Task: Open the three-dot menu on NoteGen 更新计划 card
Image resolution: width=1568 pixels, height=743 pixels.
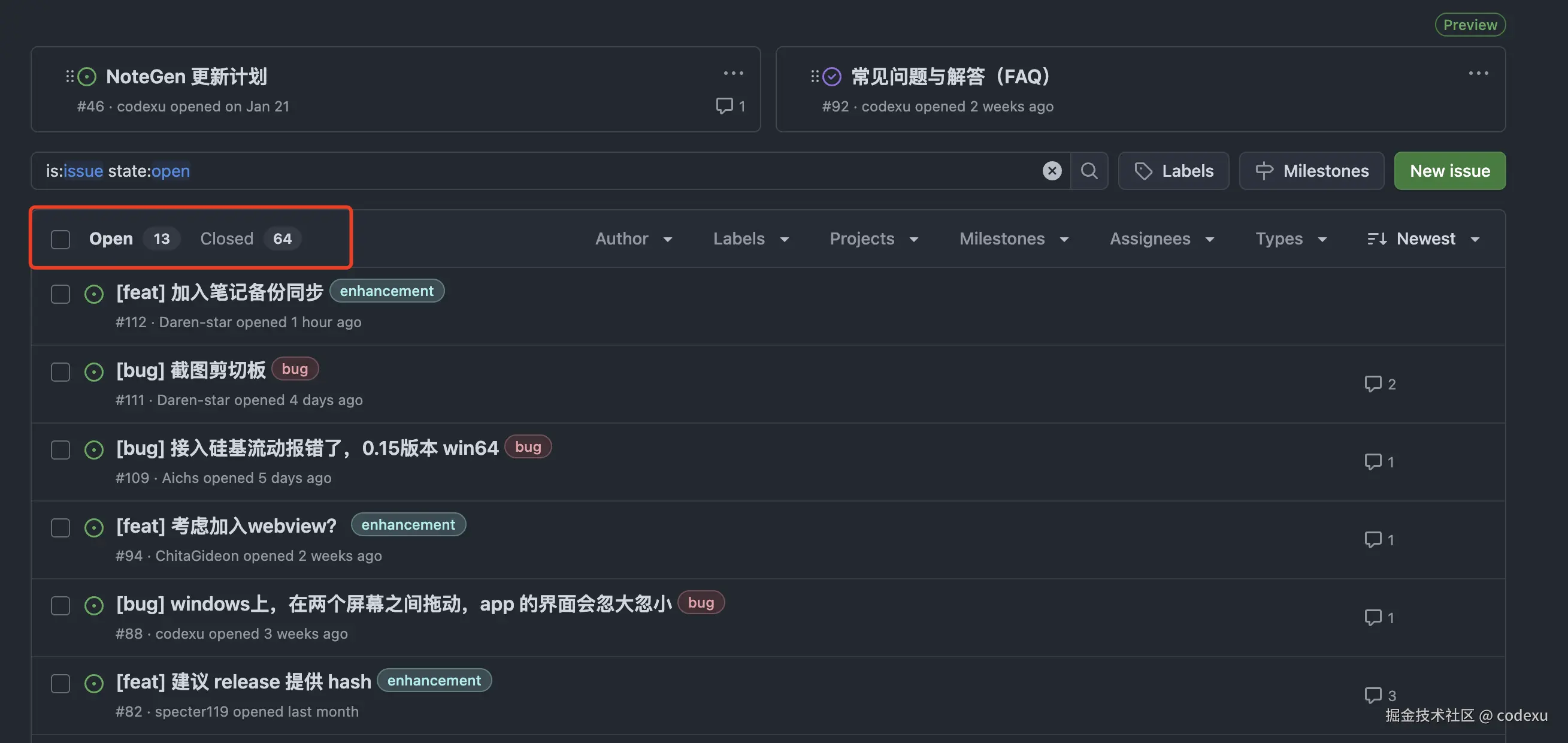Action: 733,73
